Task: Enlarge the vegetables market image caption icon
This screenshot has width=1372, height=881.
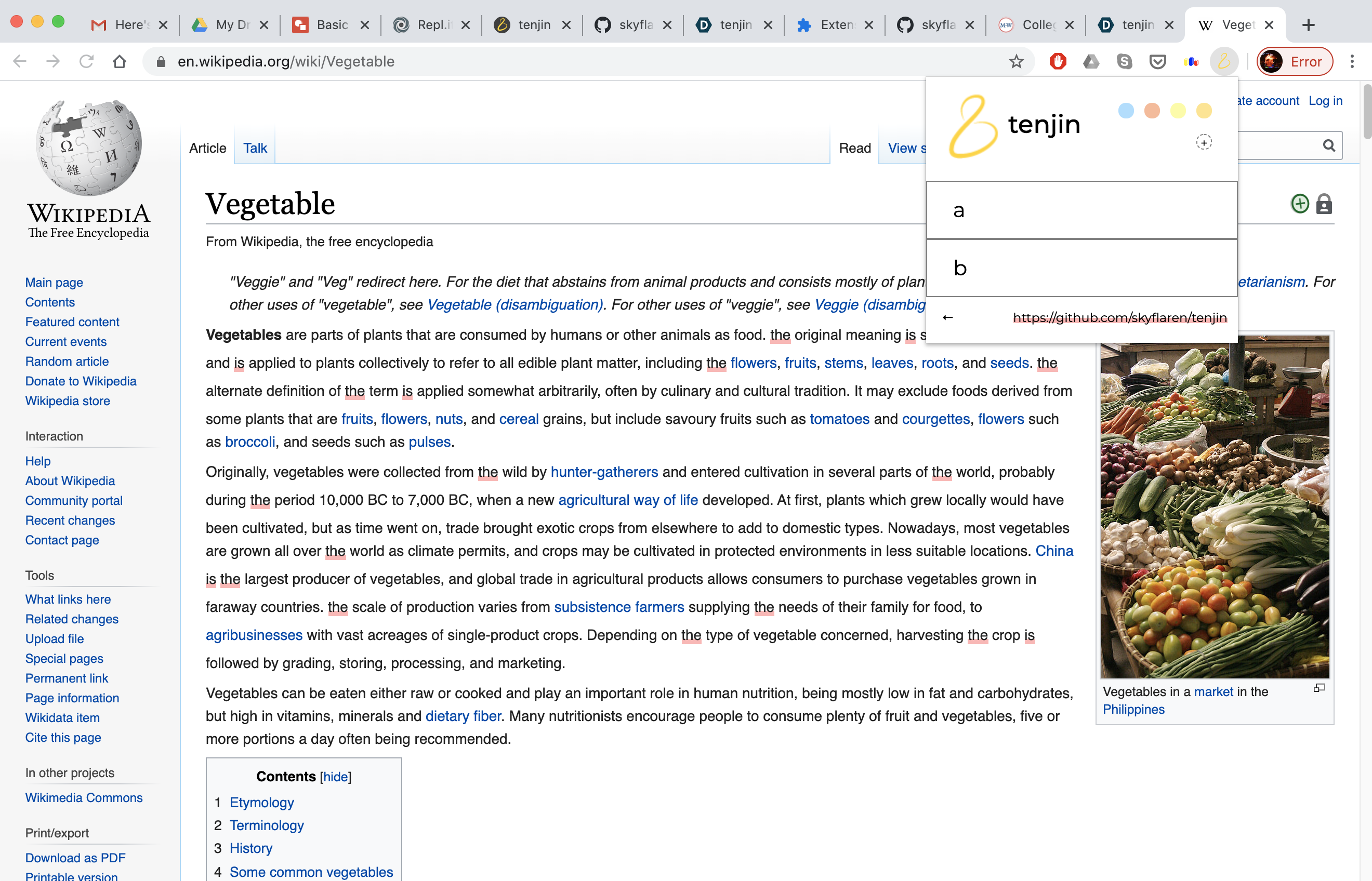Action: [1320, 688]
